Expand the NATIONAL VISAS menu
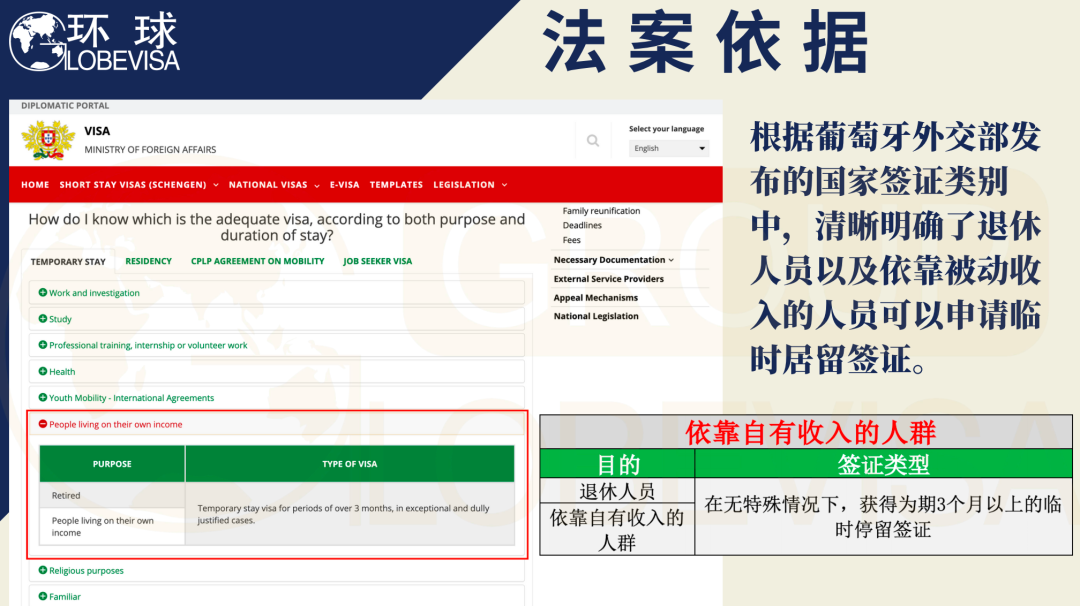This screenshot has width=1080, height=606. click(274, 185)
